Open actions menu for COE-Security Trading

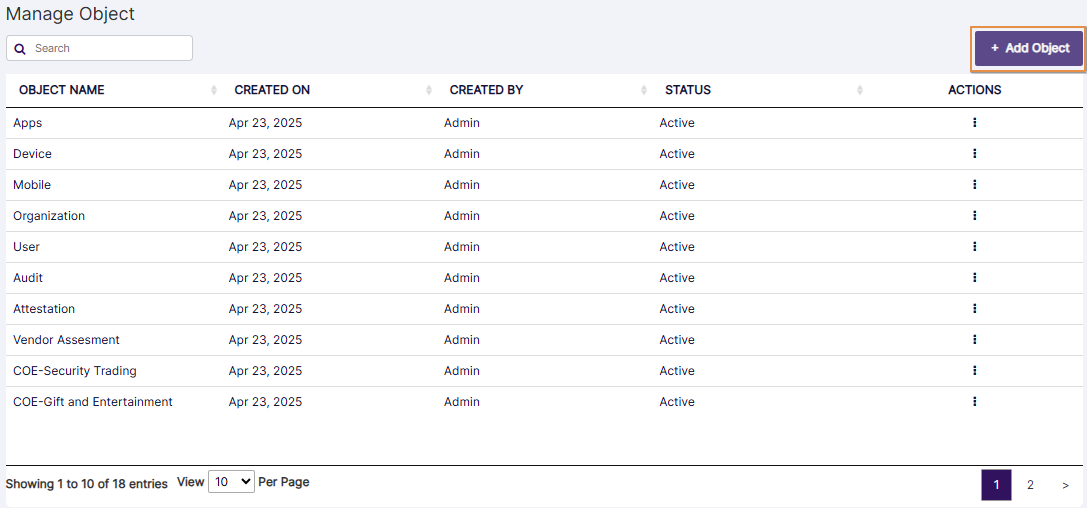(x=974, y=371)
